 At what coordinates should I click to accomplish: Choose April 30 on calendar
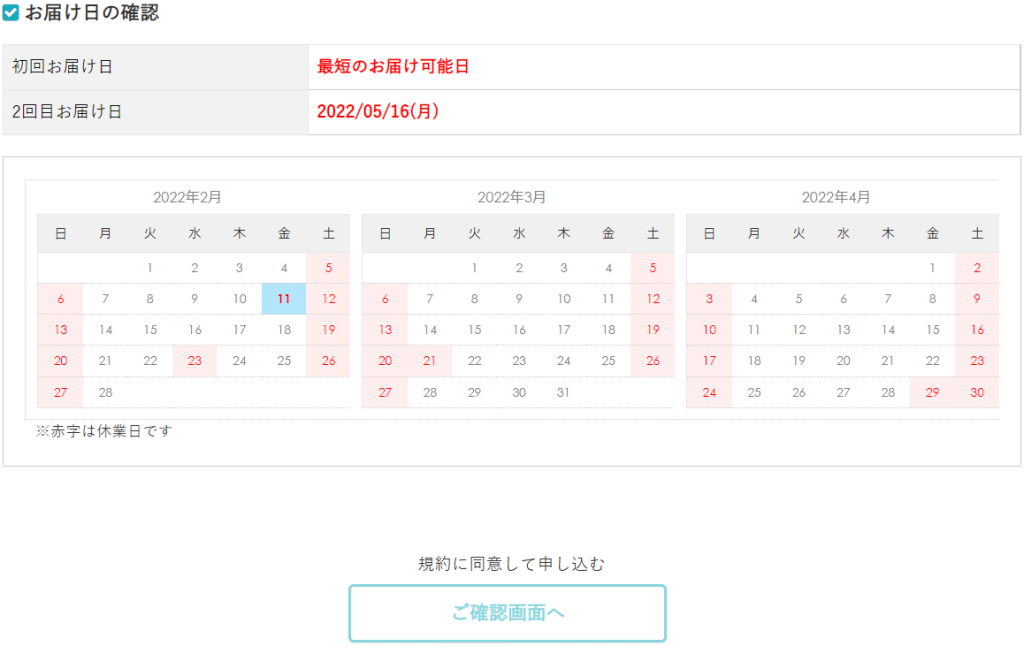tap(977, 392)
